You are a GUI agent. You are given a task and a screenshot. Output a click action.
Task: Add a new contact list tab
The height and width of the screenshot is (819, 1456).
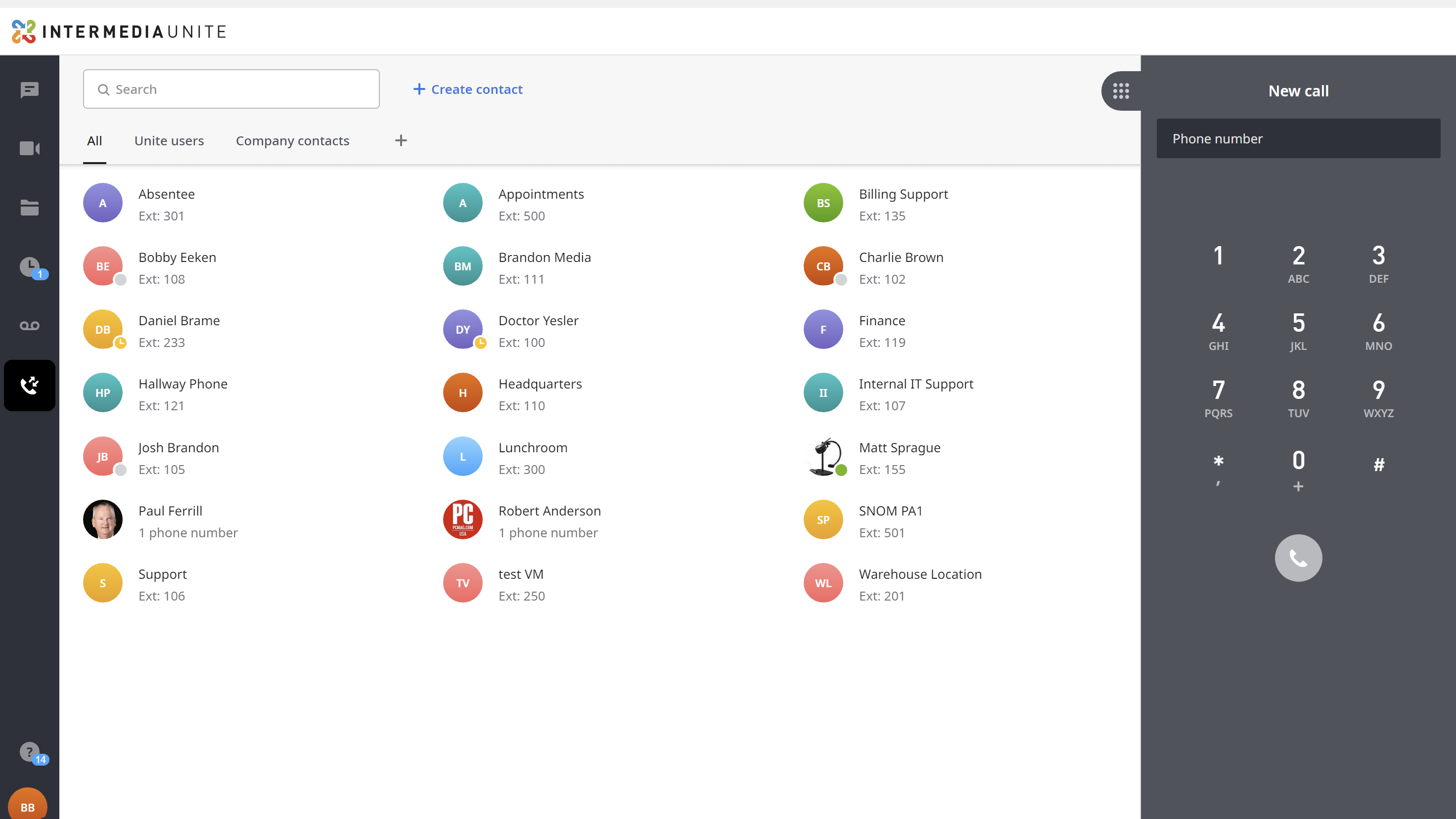pyautogui.click(x=401, y=141)
